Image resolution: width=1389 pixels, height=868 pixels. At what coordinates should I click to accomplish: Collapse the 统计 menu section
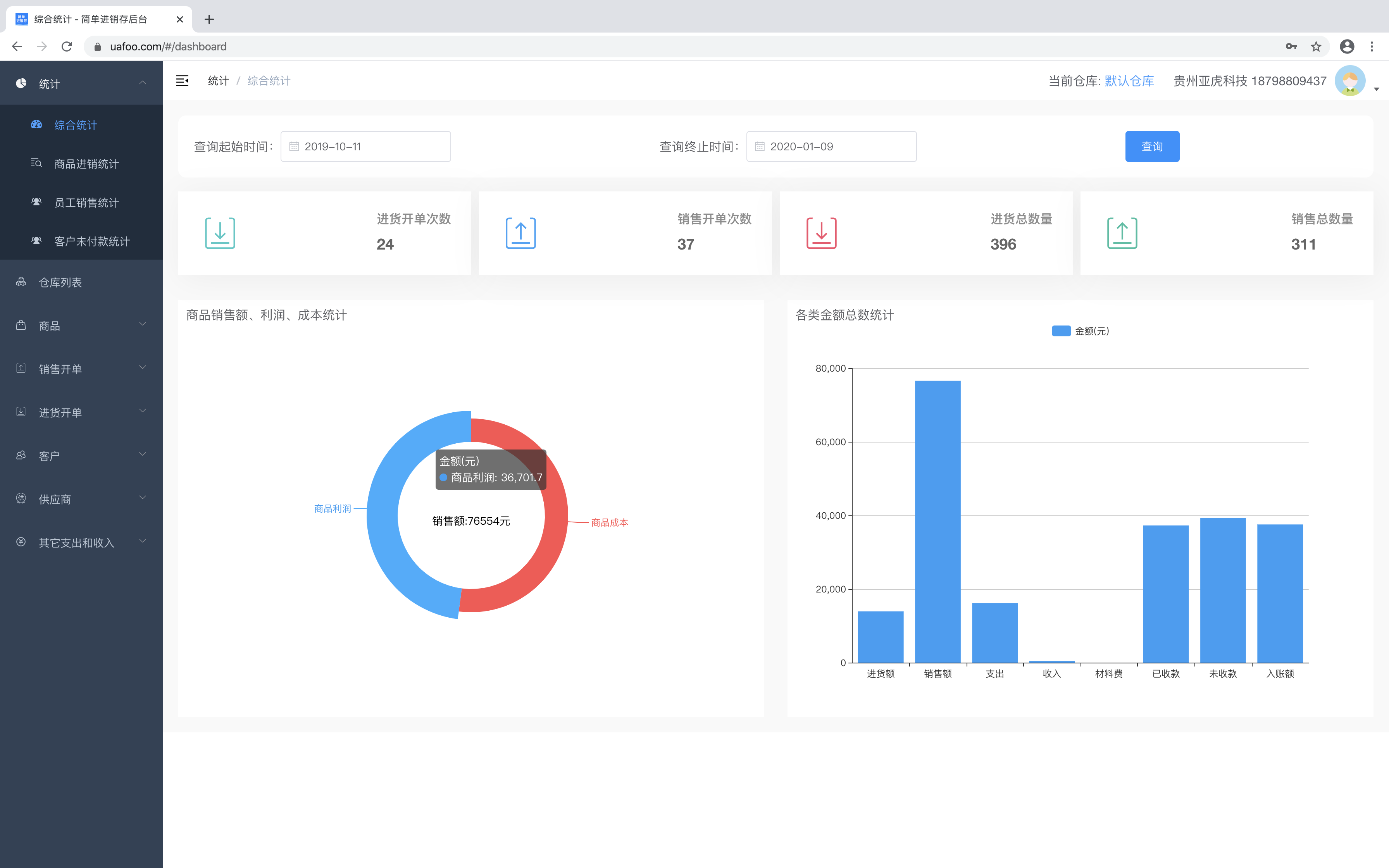pyautogui.click(x=81, y=84)
